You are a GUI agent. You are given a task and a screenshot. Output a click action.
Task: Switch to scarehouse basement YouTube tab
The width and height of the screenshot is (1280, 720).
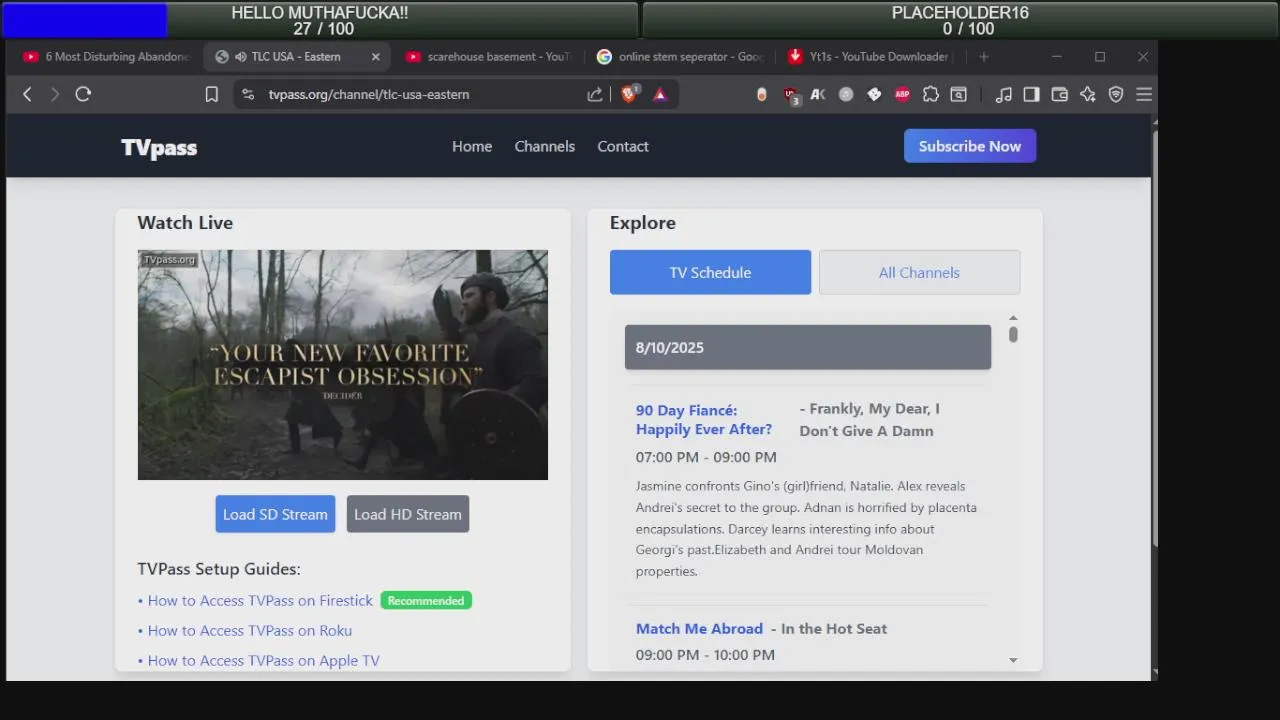487,57
